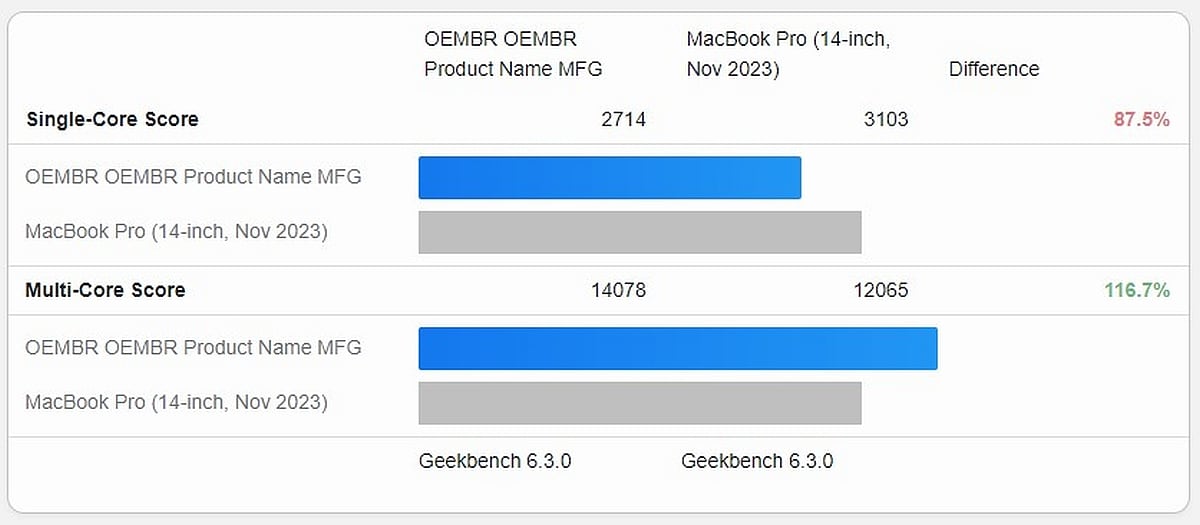This screenshot has height=525, width=1200.
Task: Click the Single-Core Score row label
Action: tap(112, 120)
